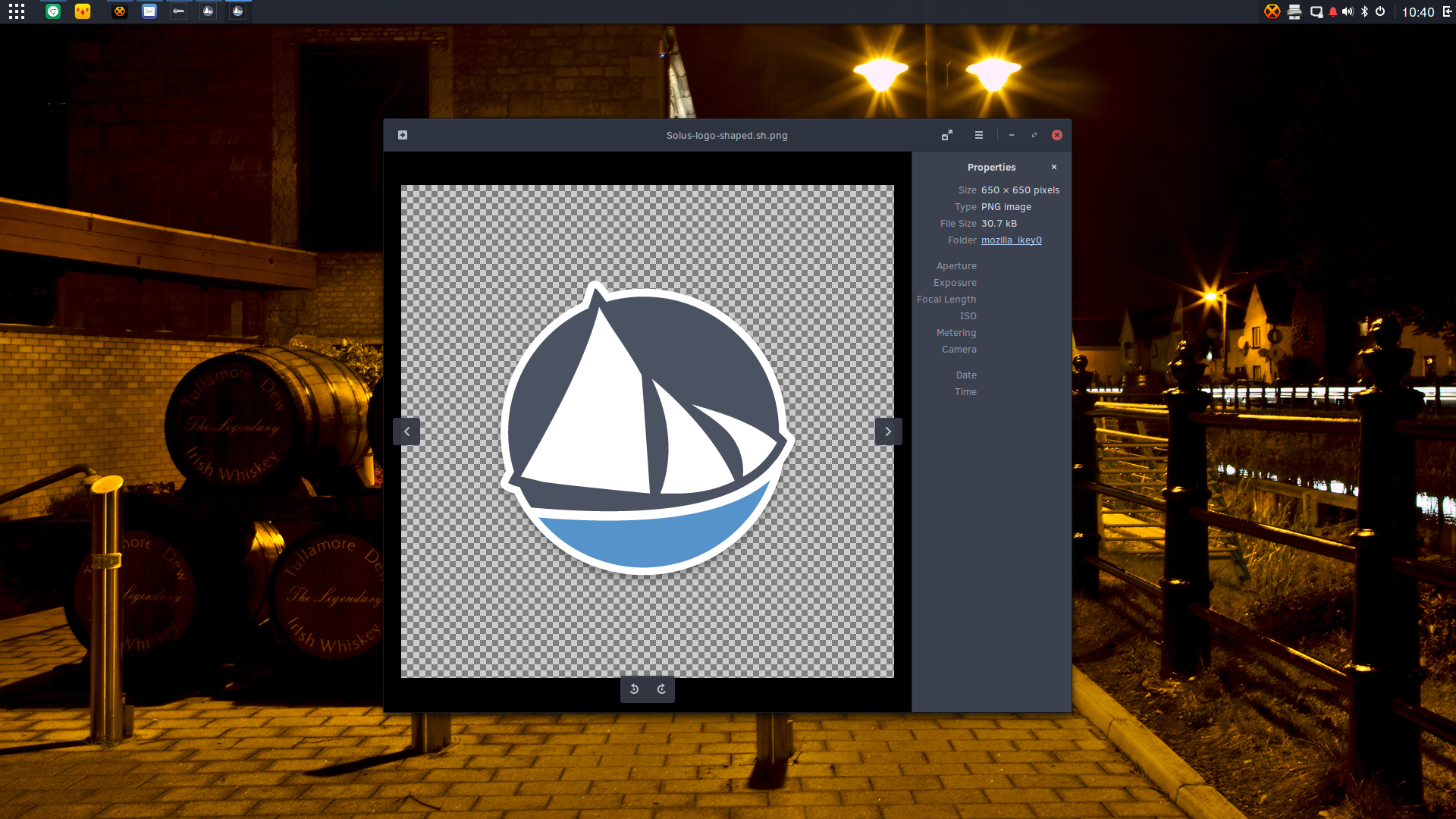This screenshot has height=819, width=1456.
Task: Click the Time label in Properties
Action: tap(965, 392)
